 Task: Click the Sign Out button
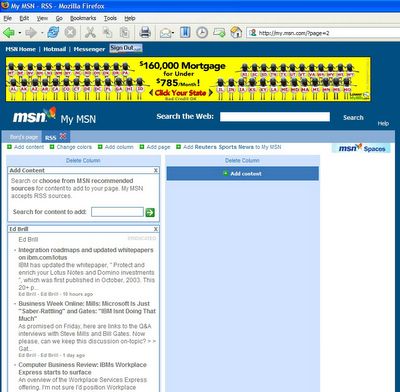click(x=126, y=48)
